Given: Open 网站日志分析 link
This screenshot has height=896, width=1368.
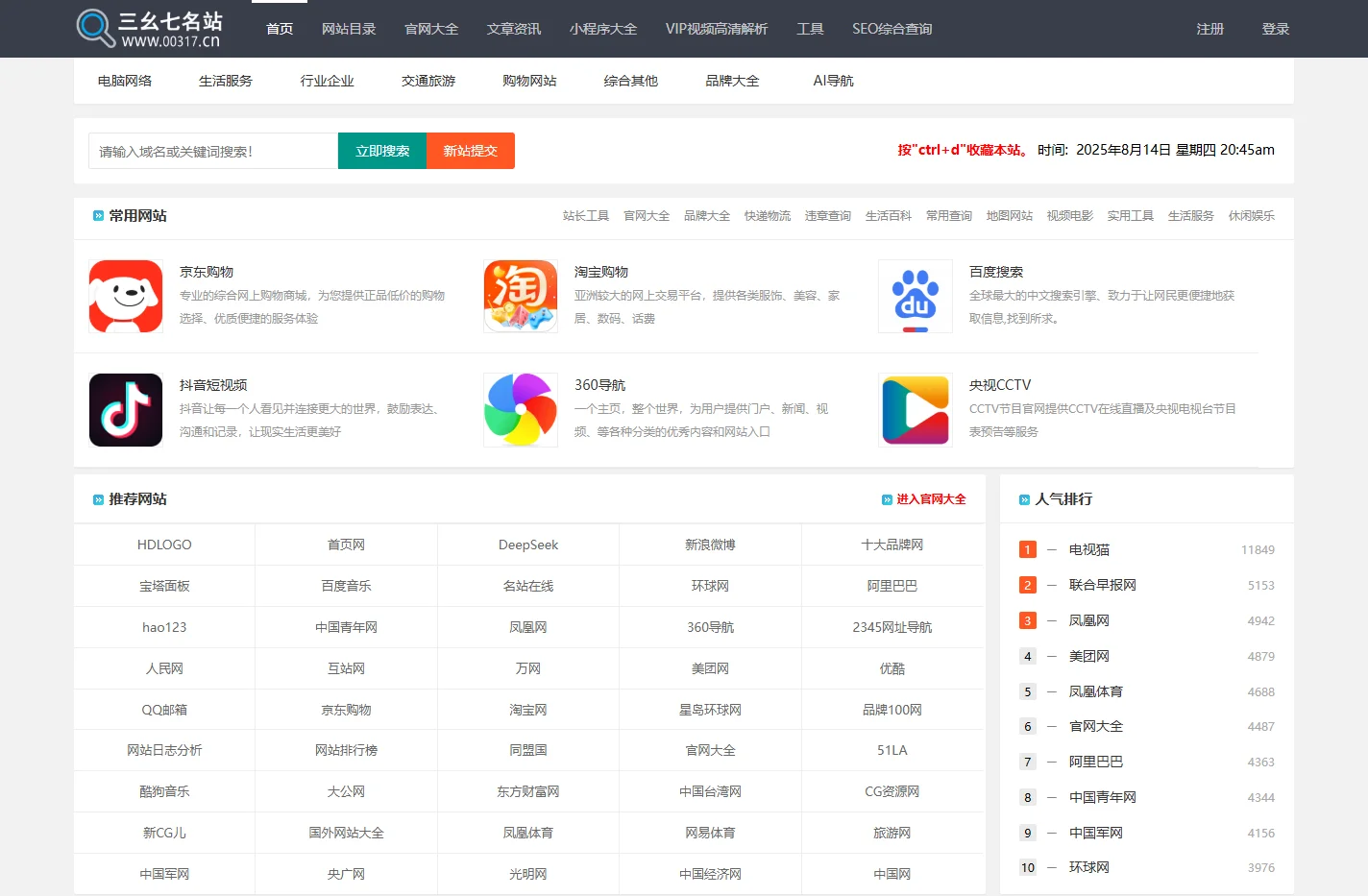Looking at the screenshot, I should (x=164, y=750).
